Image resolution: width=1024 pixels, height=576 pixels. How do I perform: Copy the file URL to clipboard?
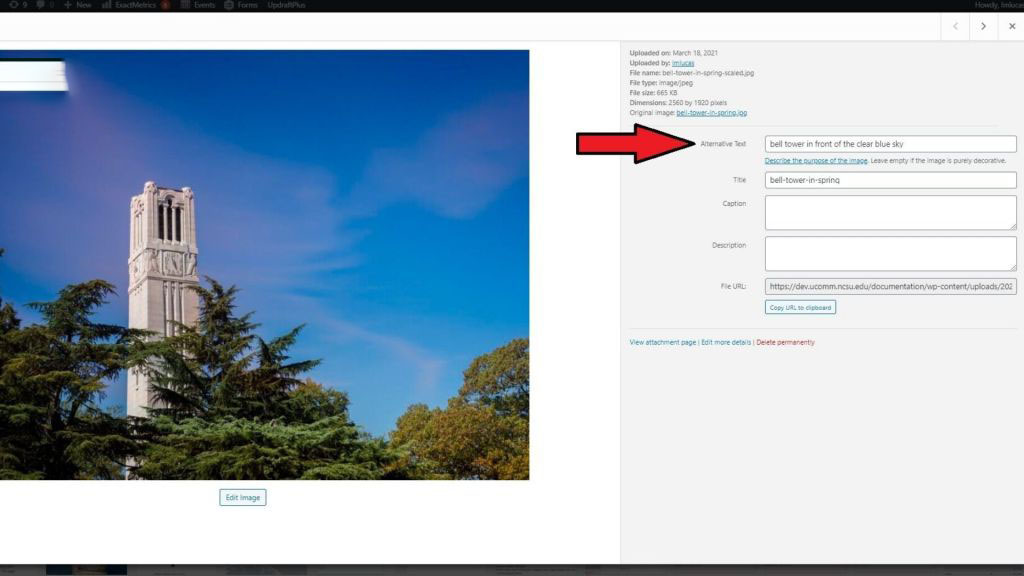click(801, 307)
